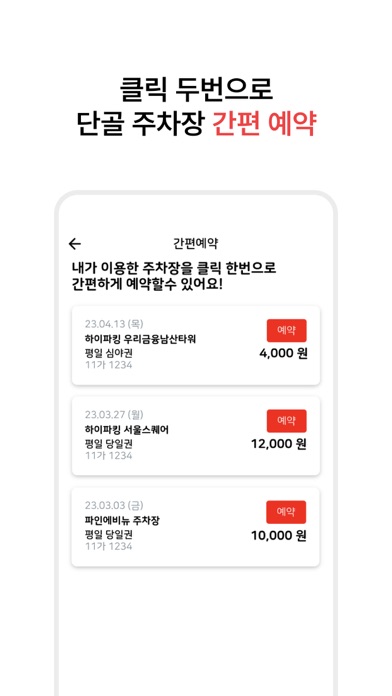Reserve 파인에비뉴 주차장 with 예약 button
Viewport: 392px width, 696px height.
point(286,512)
